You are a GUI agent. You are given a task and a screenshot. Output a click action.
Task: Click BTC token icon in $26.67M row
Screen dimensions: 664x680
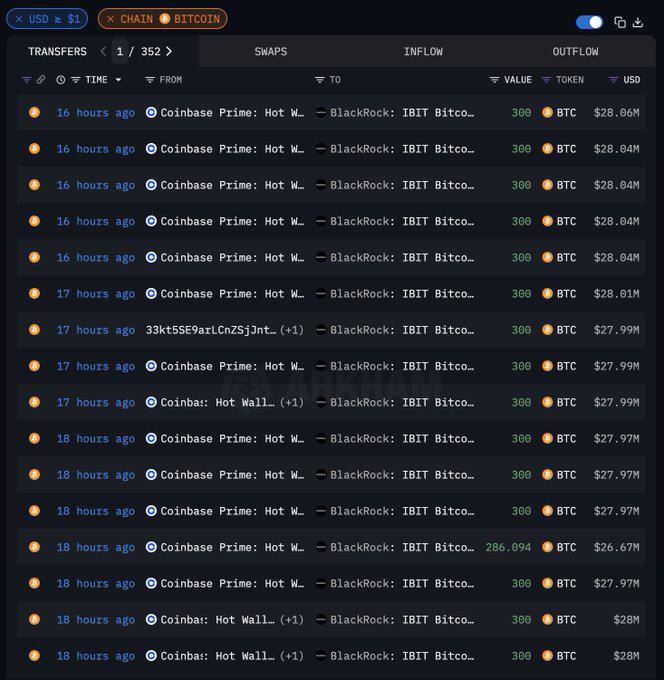547,547
